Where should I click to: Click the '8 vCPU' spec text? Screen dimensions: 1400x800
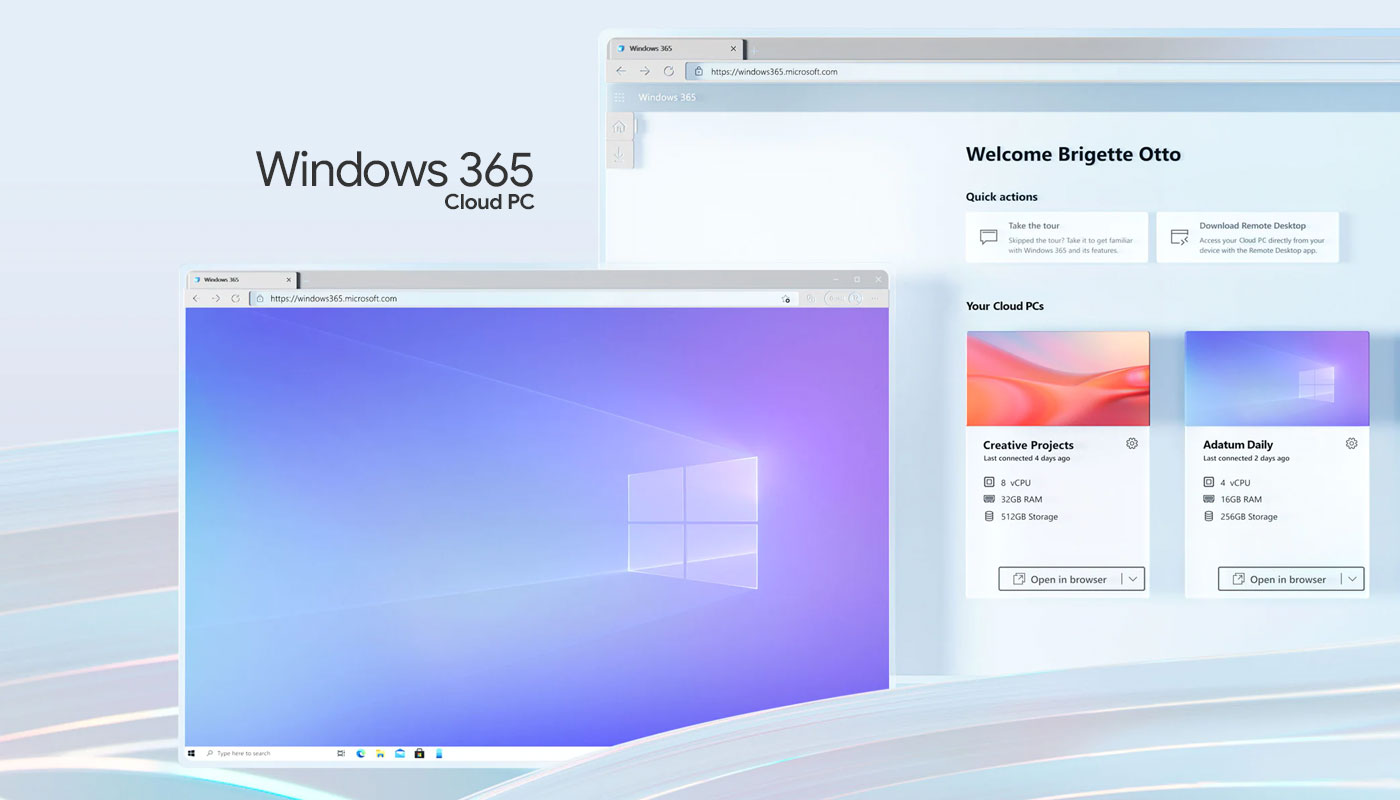click(x=1016, y=482)
